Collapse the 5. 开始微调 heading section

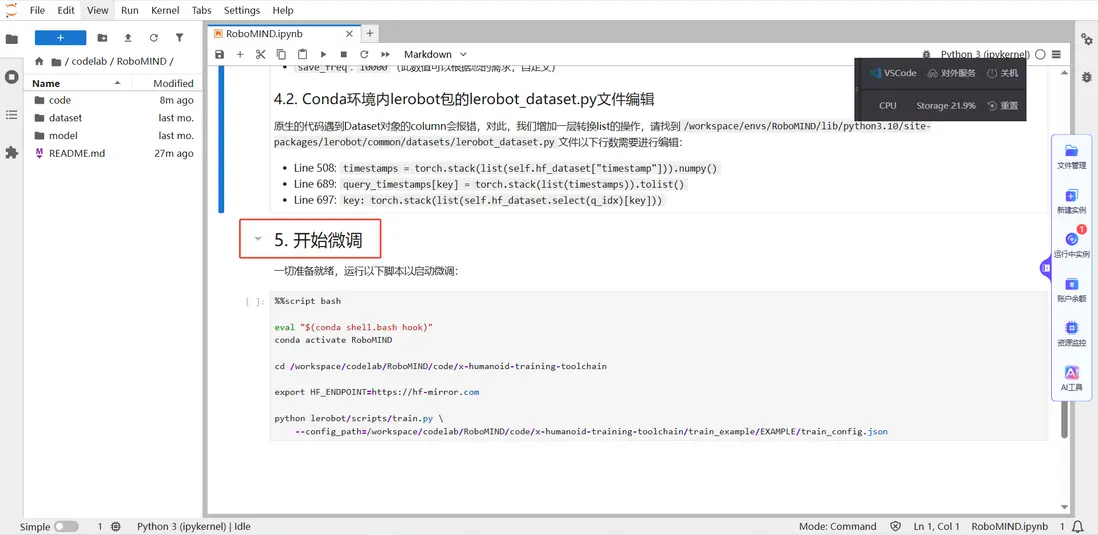coord(258,239)
